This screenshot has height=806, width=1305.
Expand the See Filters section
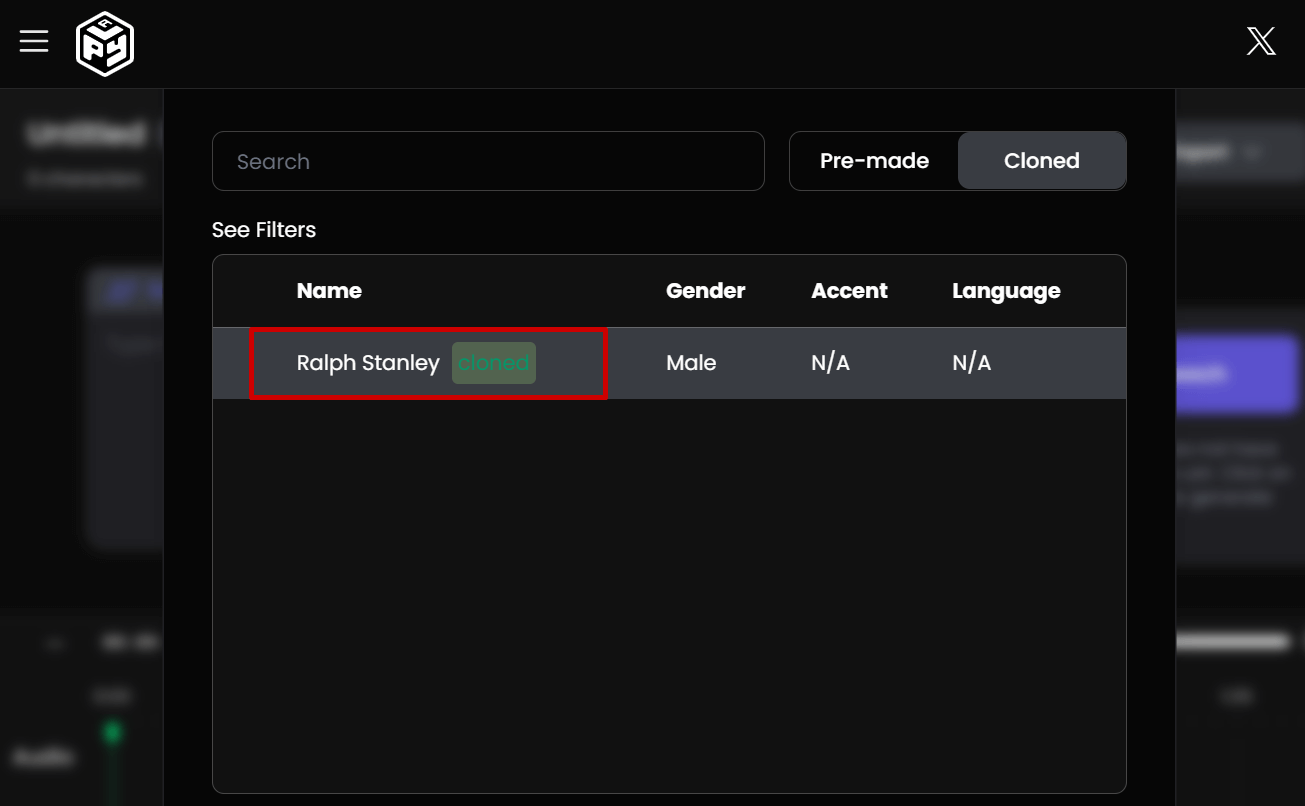tap(264, 230)
